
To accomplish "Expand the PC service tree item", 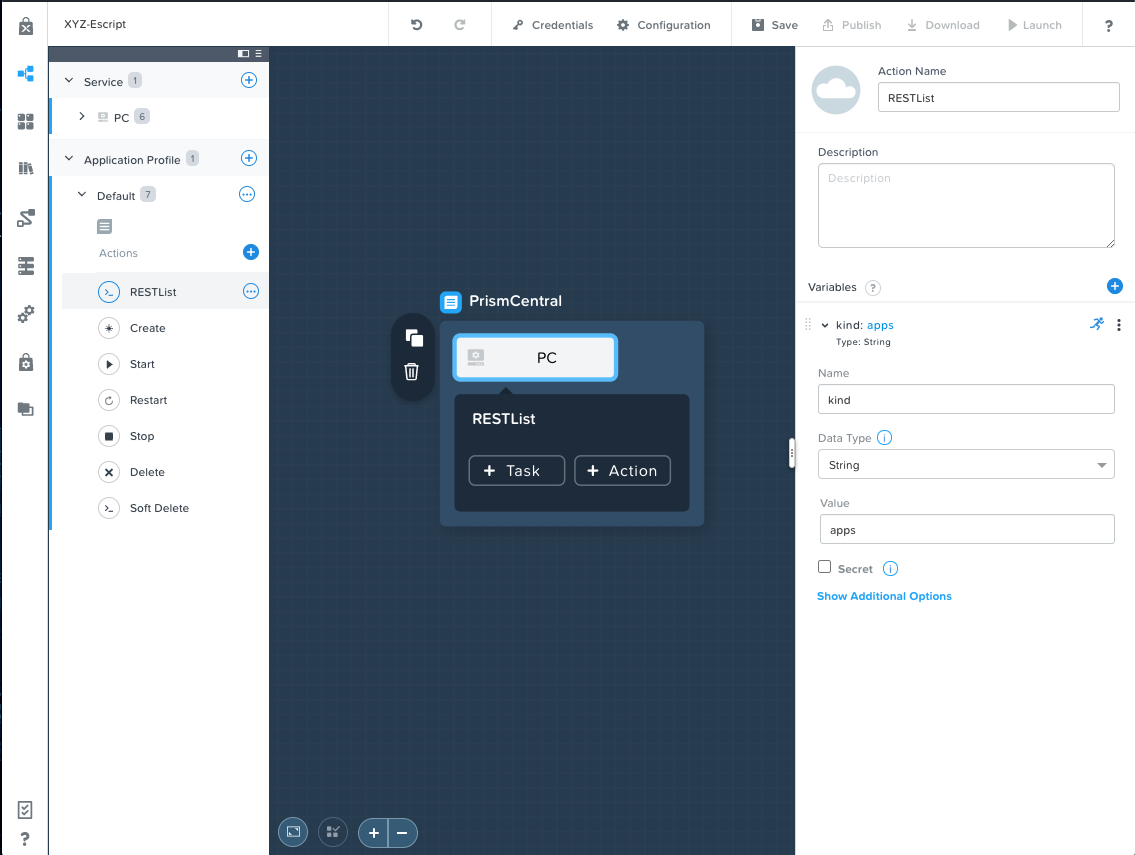I will pos(82,116).
